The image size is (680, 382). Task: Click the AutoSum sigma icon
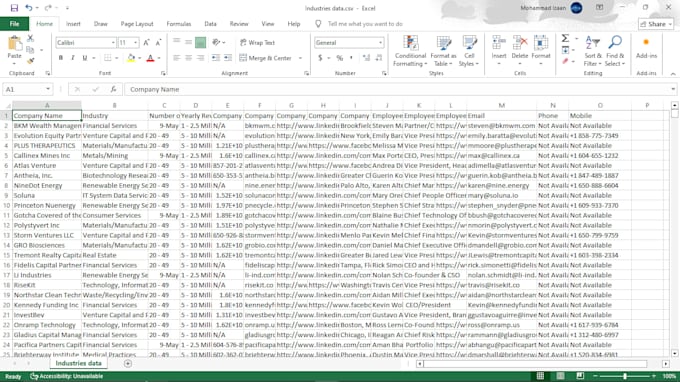[565, 38]
